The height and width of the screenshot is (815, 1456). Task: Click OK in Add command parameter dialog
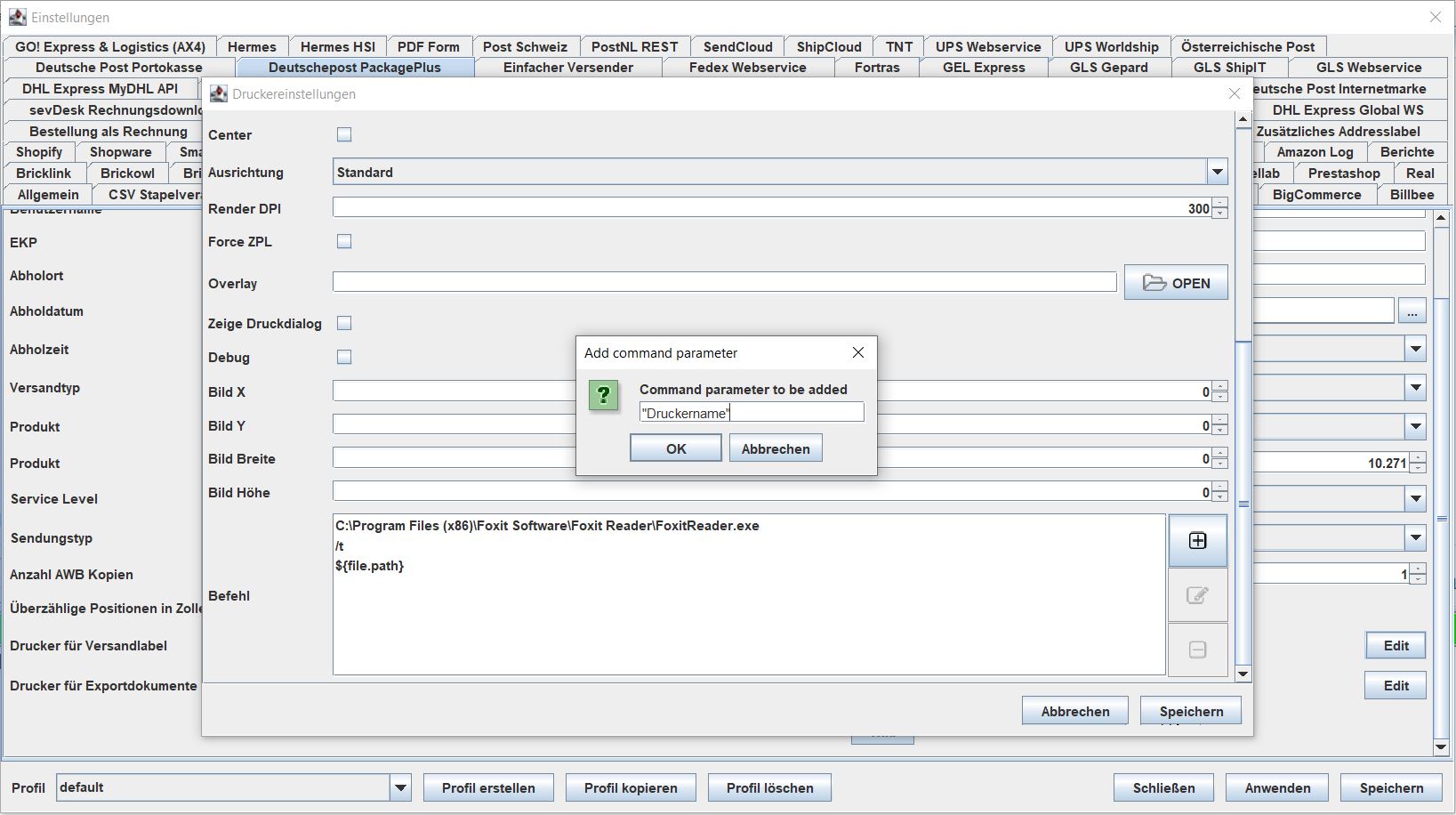tap(676, 448)
